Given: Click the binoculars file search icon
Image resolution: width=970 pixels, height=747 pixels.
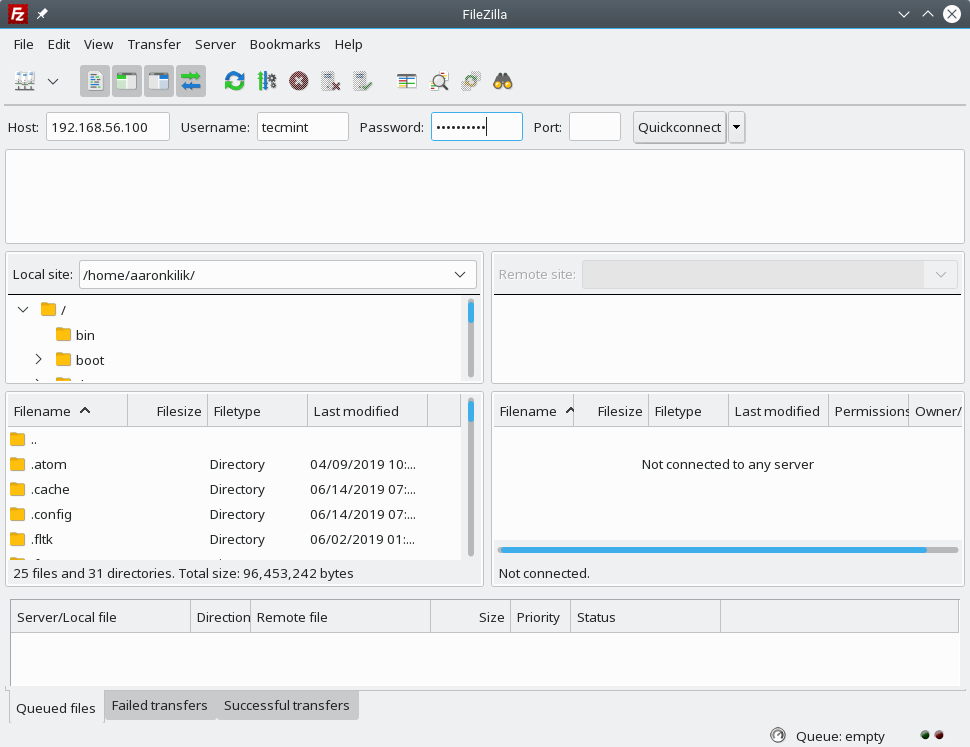Looking at the screenshot, I should tap(502, 81).
